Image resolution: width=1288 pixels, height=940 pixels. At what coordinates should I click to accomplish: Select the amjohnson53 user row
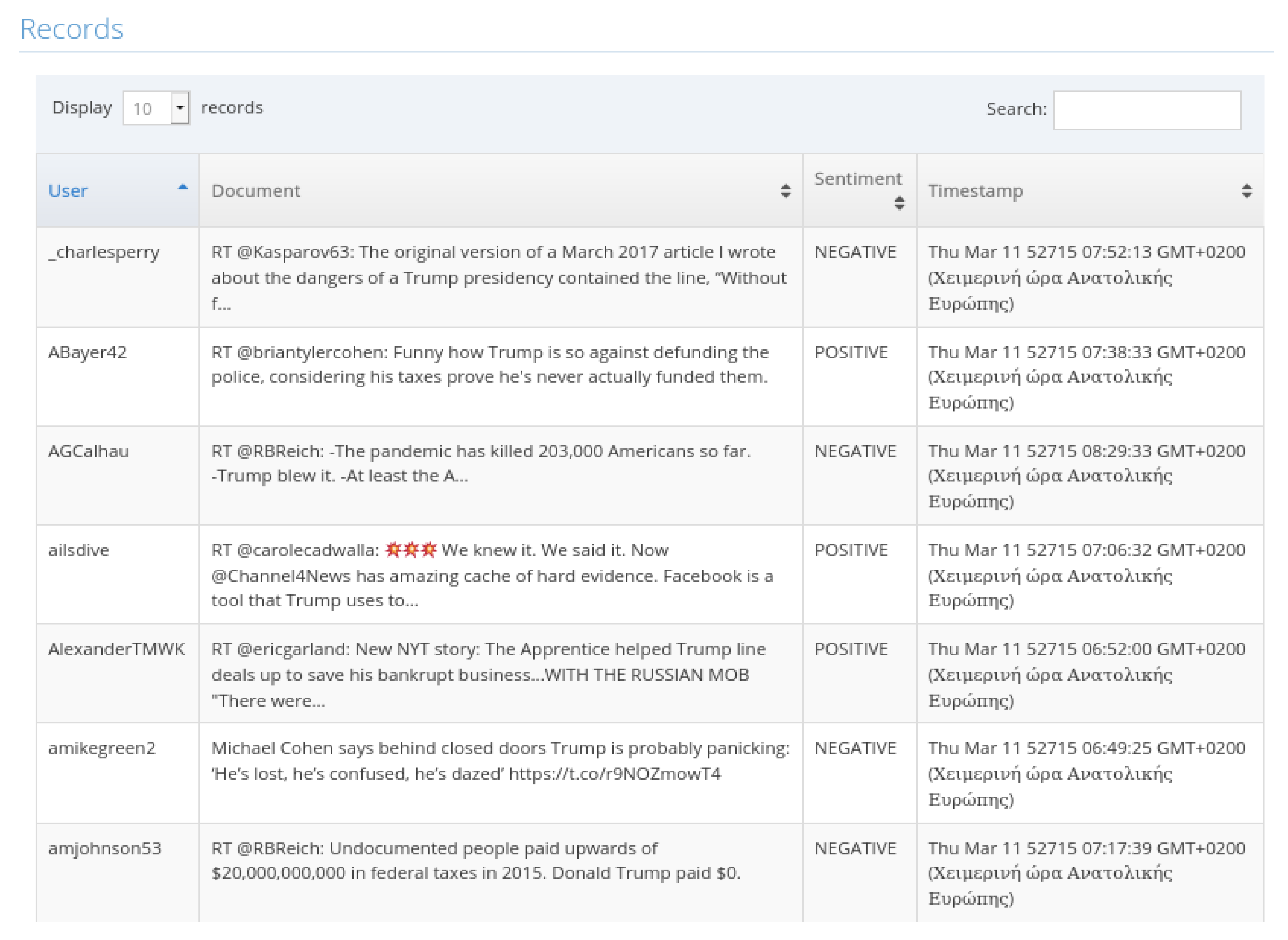(650, 872)
